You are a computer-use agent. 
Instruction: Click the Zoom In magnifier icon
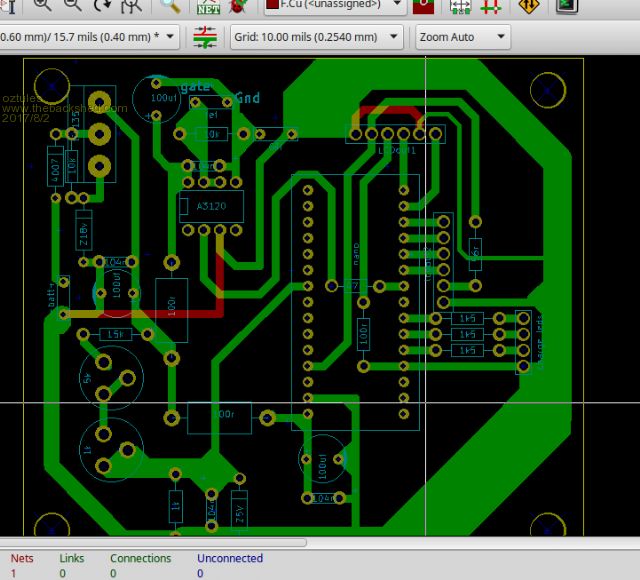click(x=43, y=5)
